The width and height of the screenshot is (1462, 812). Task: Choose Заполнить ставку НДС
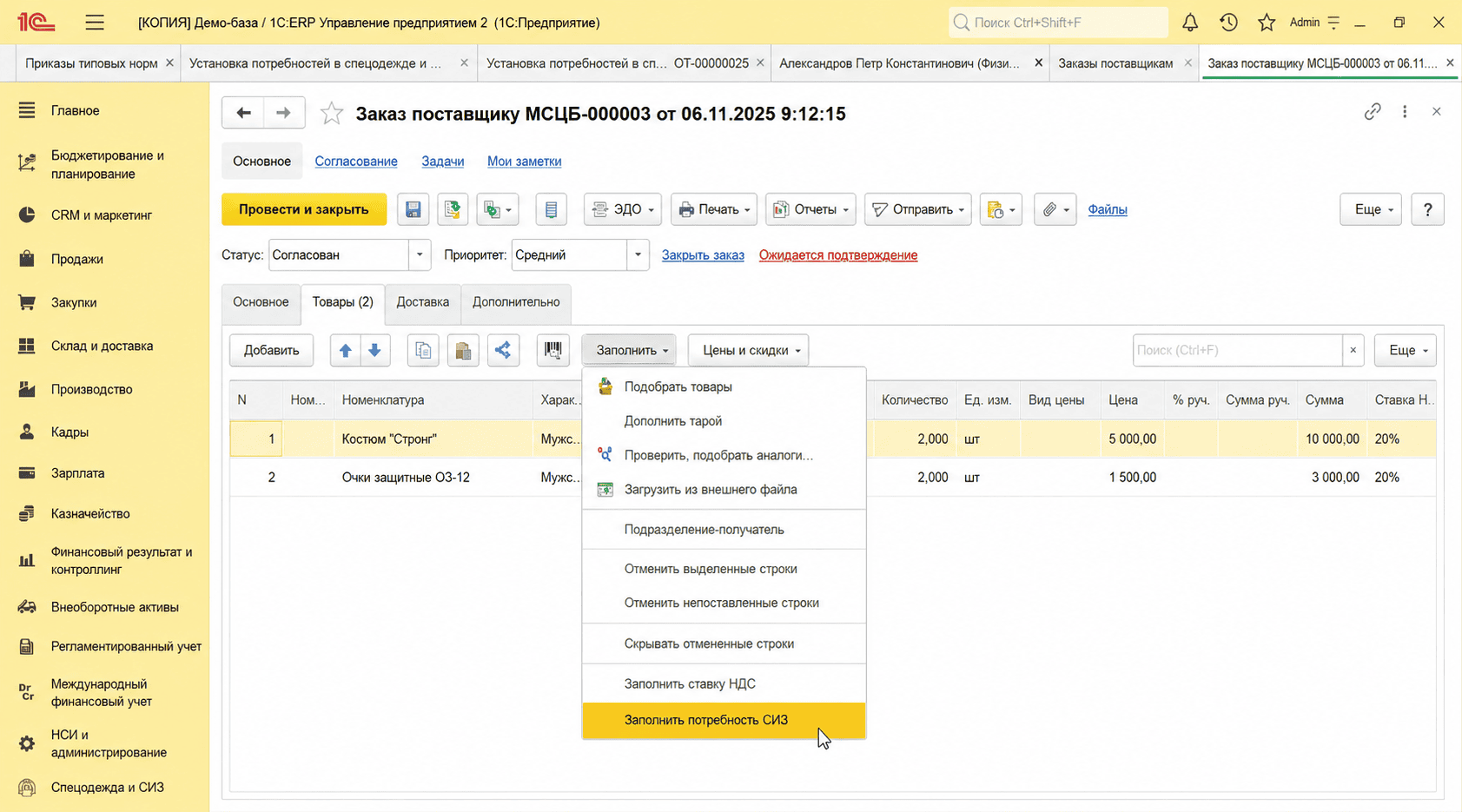pos(724,683)
